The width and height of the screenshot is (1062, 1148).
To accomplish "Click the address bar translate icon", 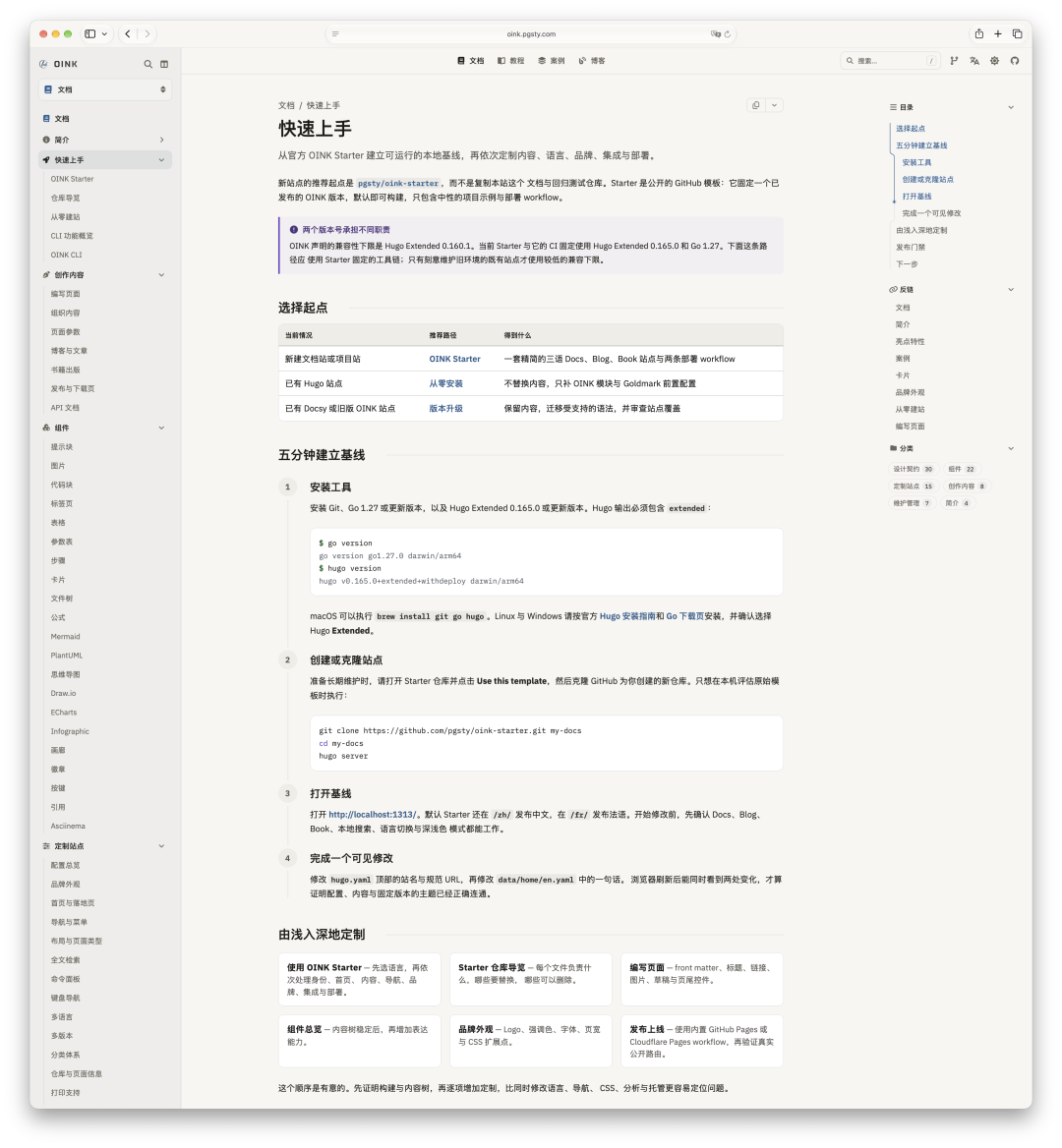I will tap(716, 33).
